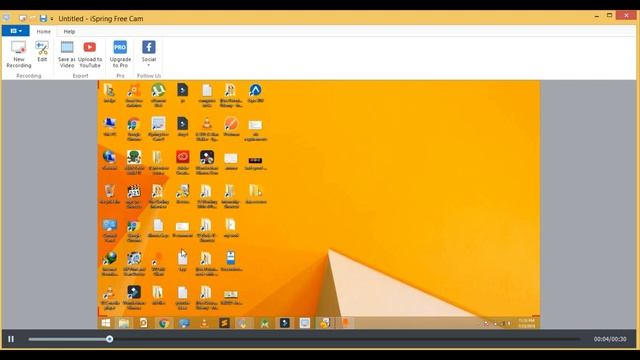
Task: Minimize the iSpring Free Cam window
Action: 597,16
